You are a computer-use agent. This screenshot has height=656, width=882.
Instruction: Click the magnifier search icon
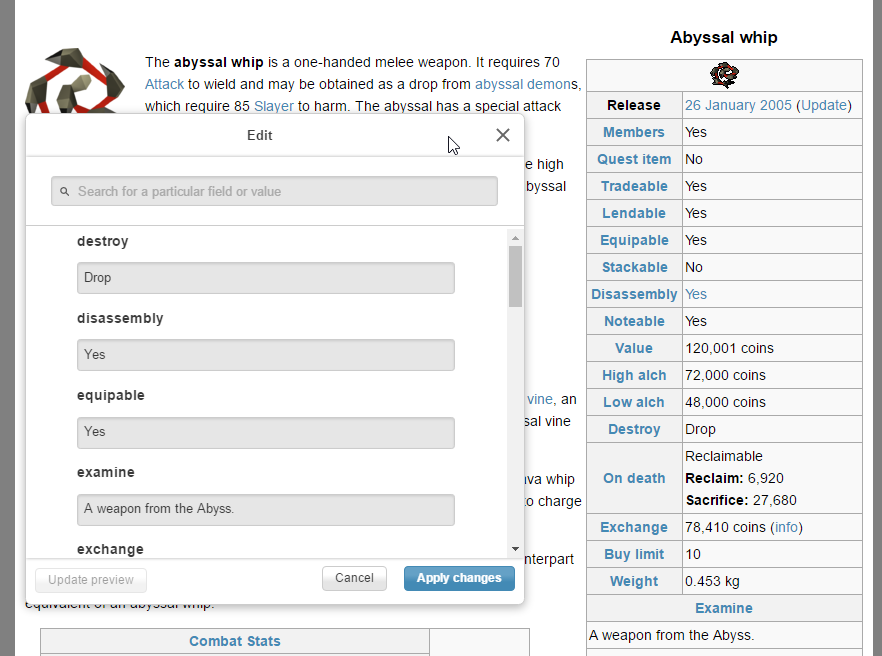coord(65,191)
